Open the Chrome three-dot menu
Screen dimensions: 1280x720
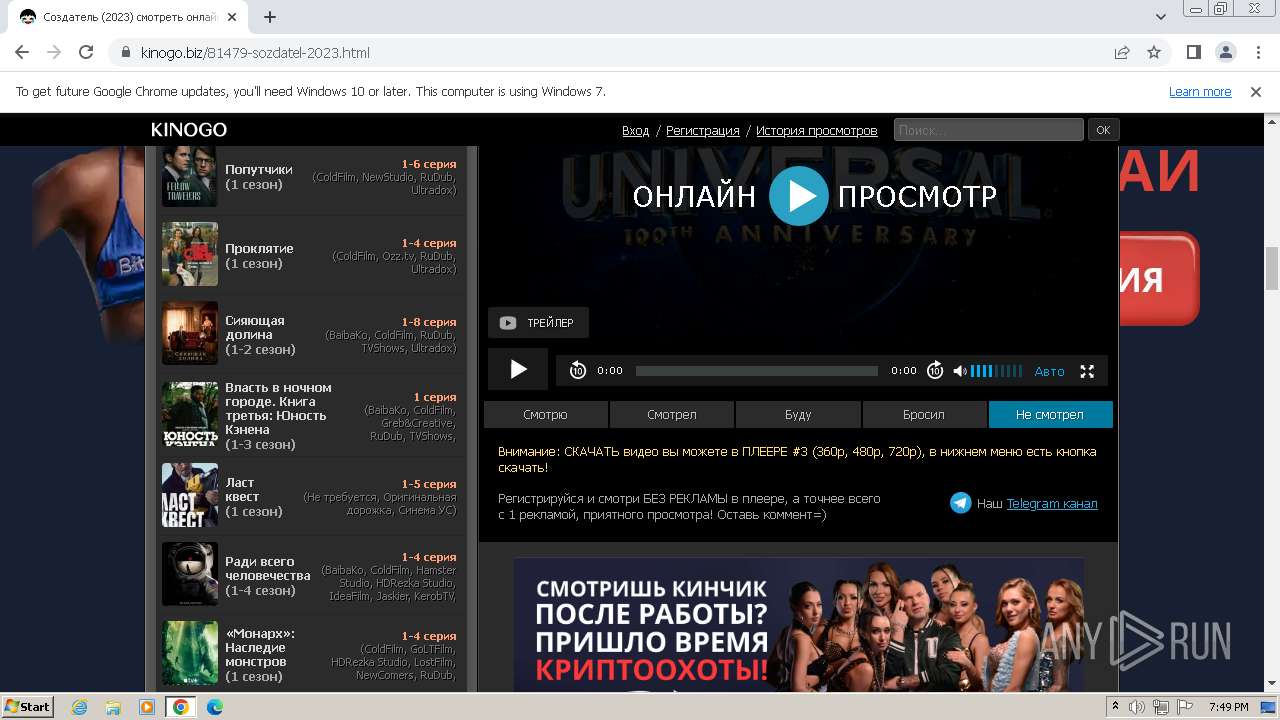tap(1257, 52)
